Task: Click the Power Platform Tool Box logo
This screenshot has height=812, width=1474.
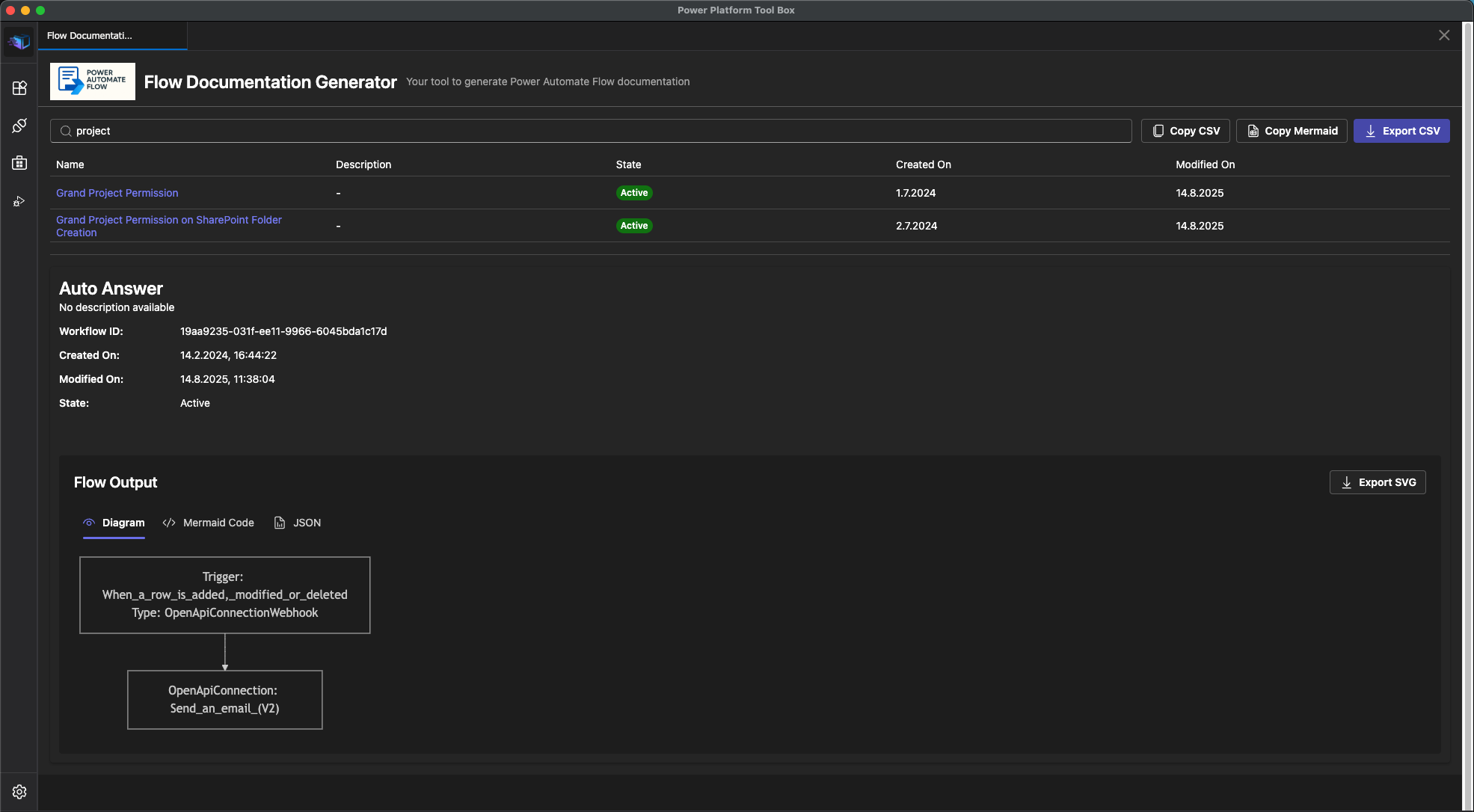Action: (x=19, y=42)
